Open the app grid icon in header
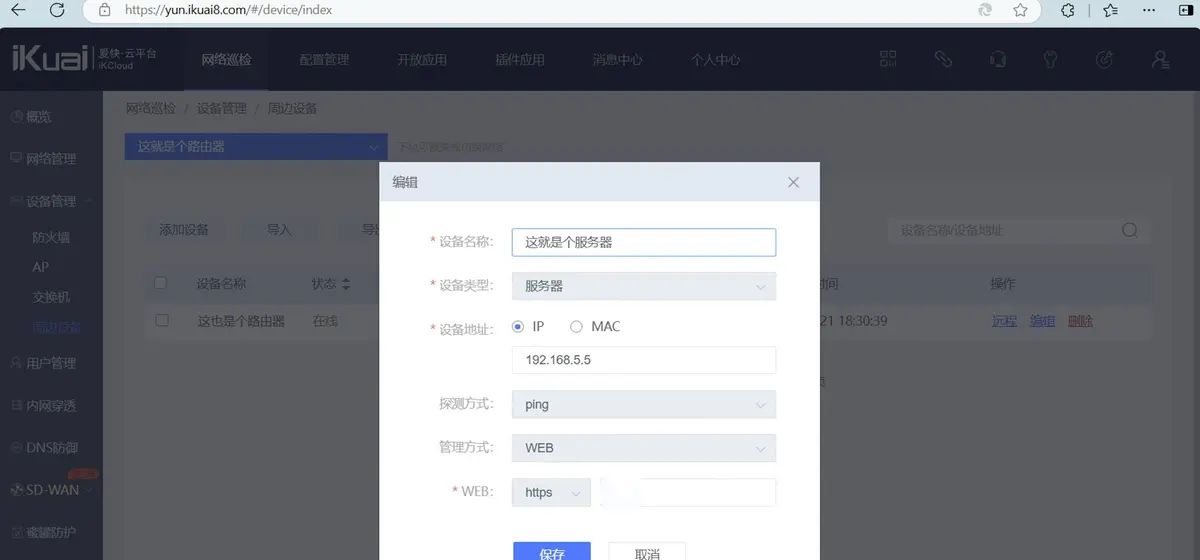The width and height of the screenshot is (1200, 560). click(x=888, y=59)
